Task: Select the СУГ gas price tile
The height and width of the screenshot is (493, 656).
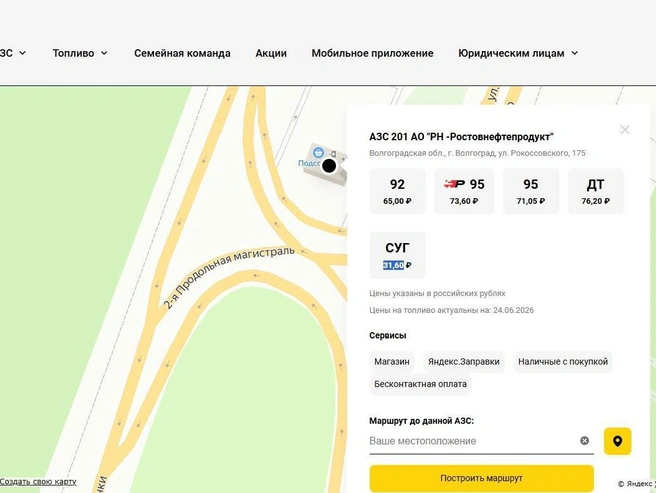Action: pos(397,255)
